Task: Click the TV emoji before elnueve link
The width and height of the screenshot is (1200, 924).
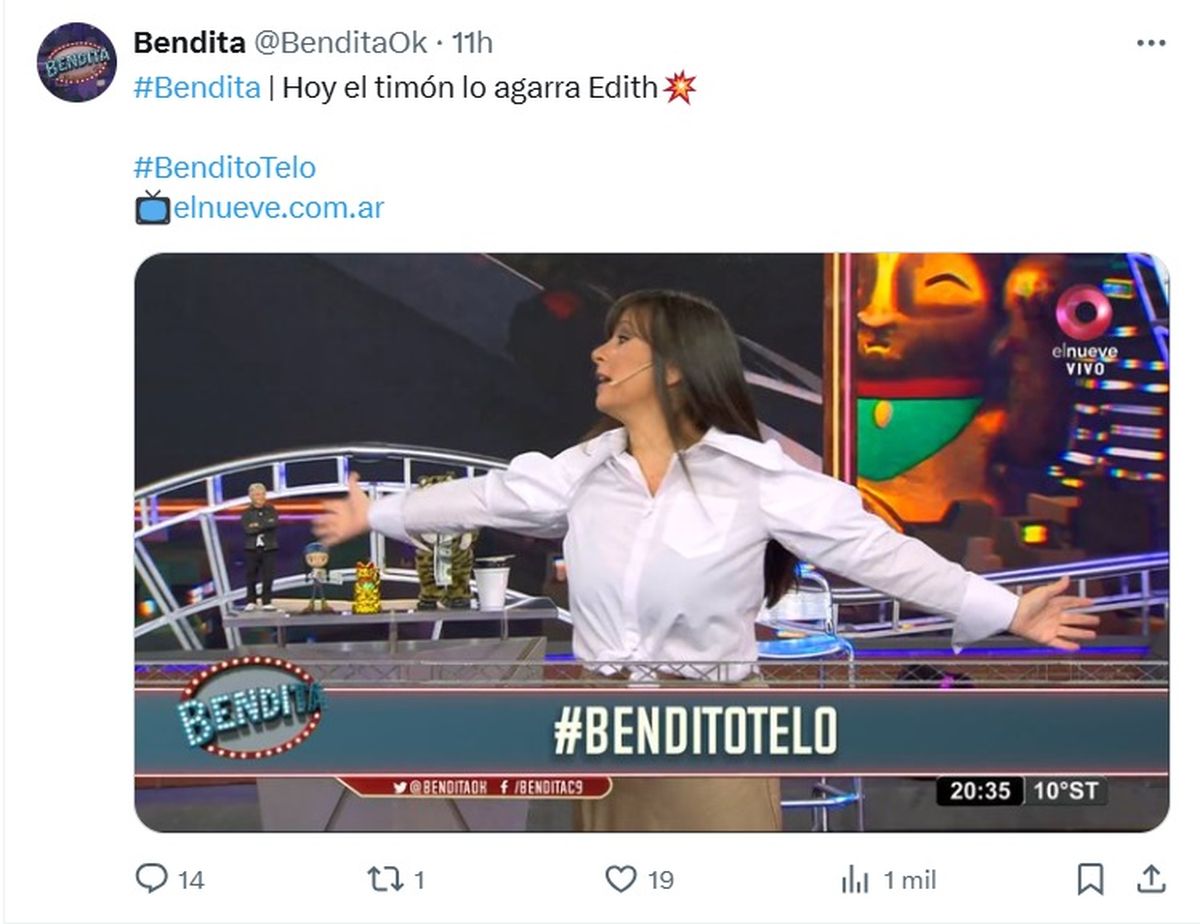Action: [153, 207]
